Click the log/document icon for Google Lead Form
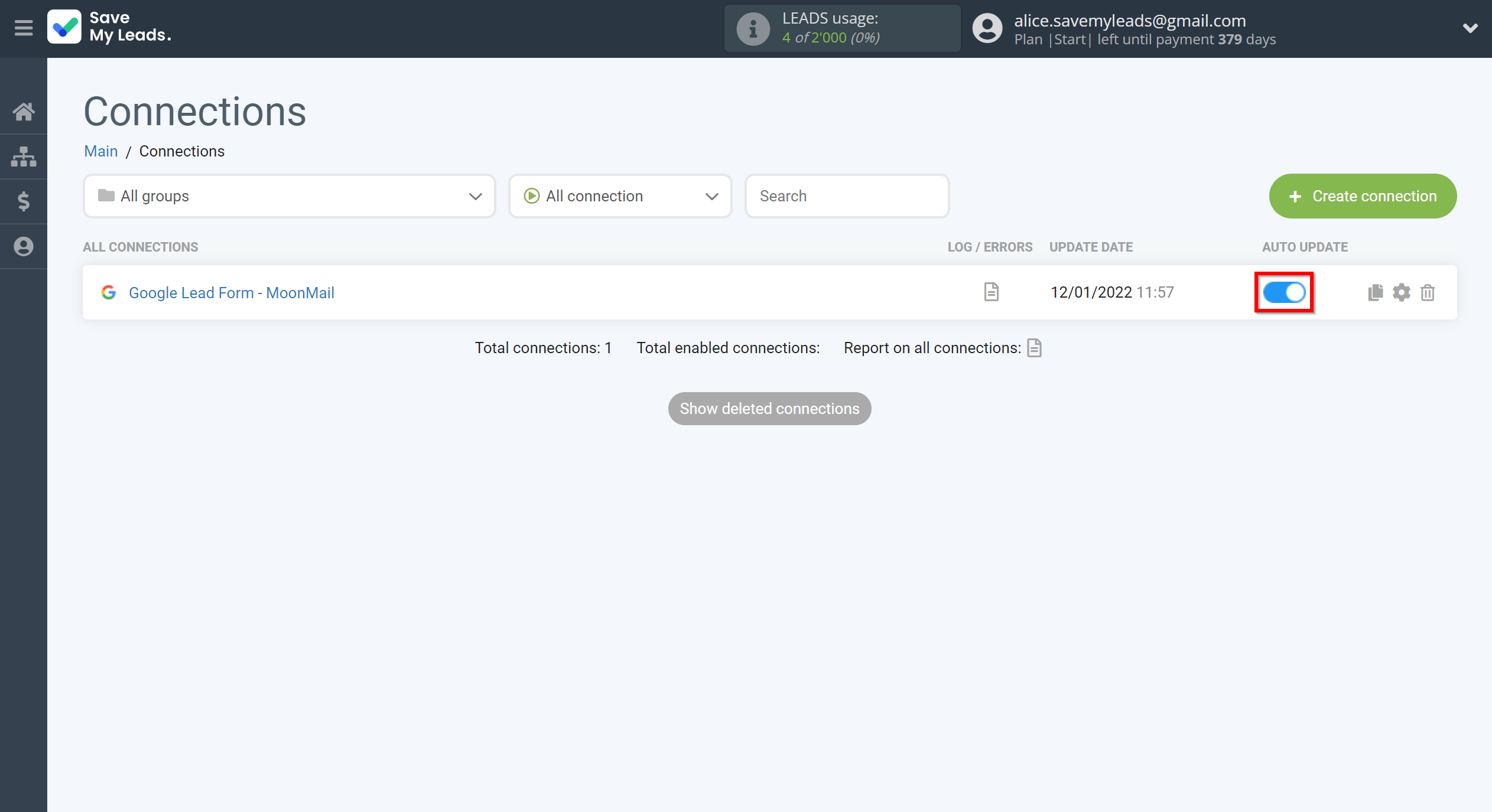Screen dimensions: 1492x812 coord(991,291)
